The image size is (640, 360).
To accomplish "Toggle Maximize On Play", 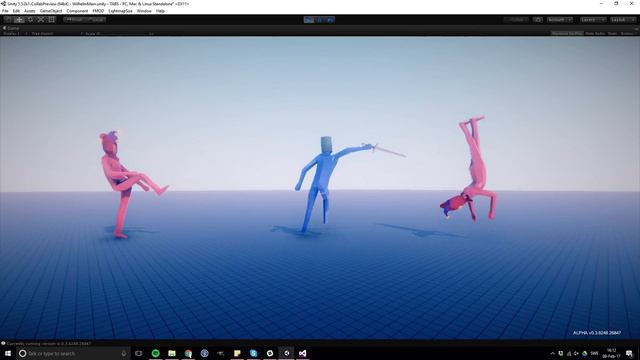I will click(567, 33).
